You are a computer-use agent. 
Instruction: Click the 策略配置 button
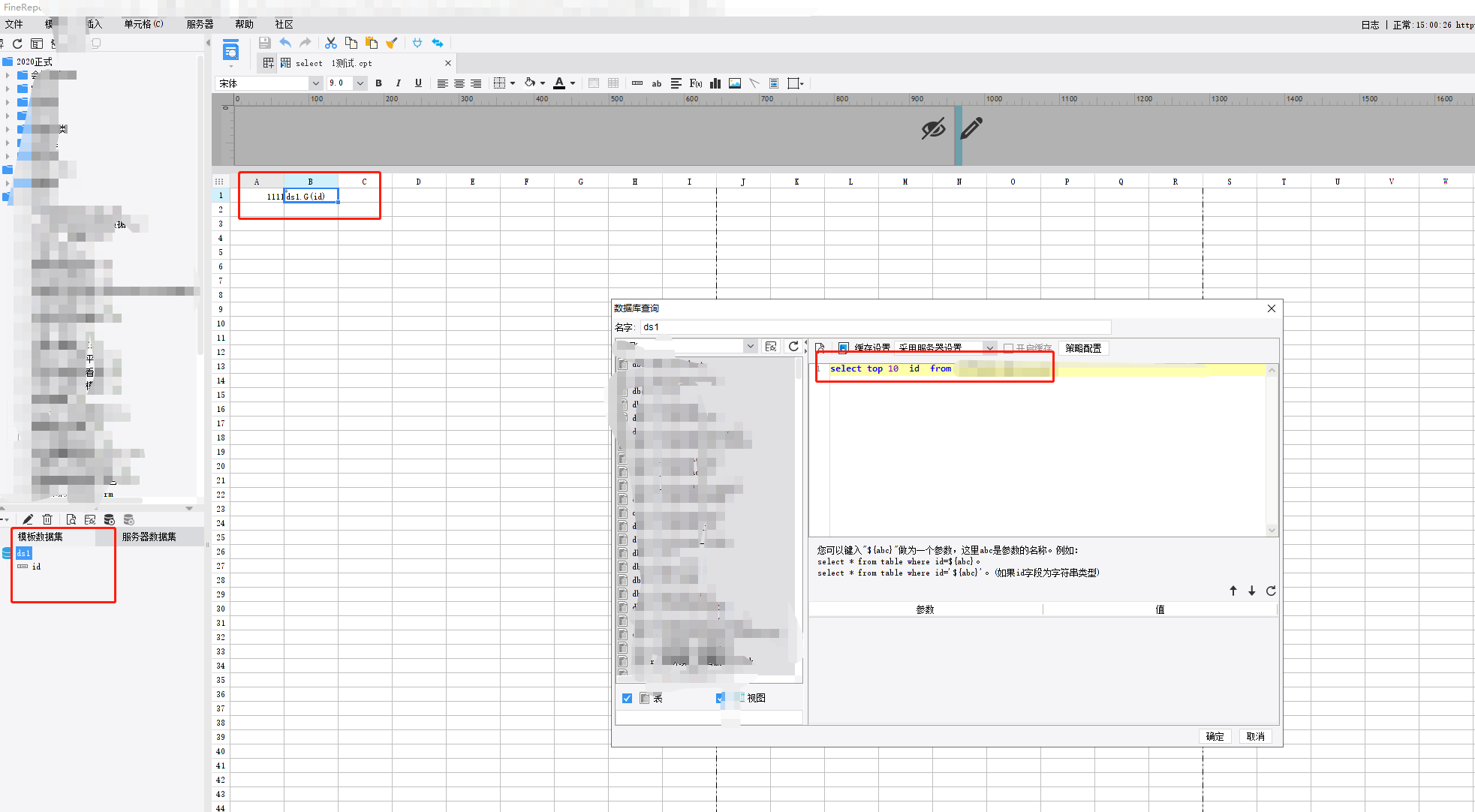click(1083, 348)
